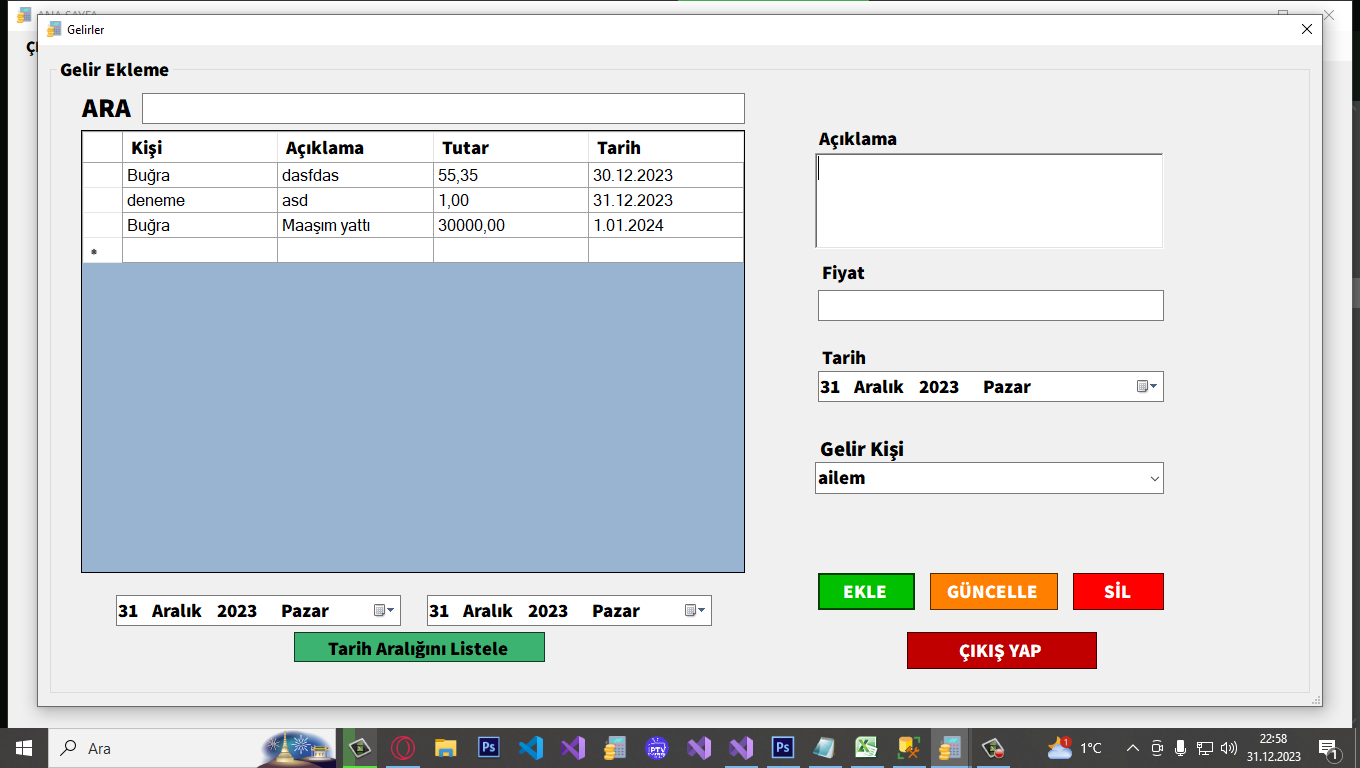Viewport: 1360px width, 768px height.
Task: Select the Maaşım yattı cell in the table
Action: 355,225
